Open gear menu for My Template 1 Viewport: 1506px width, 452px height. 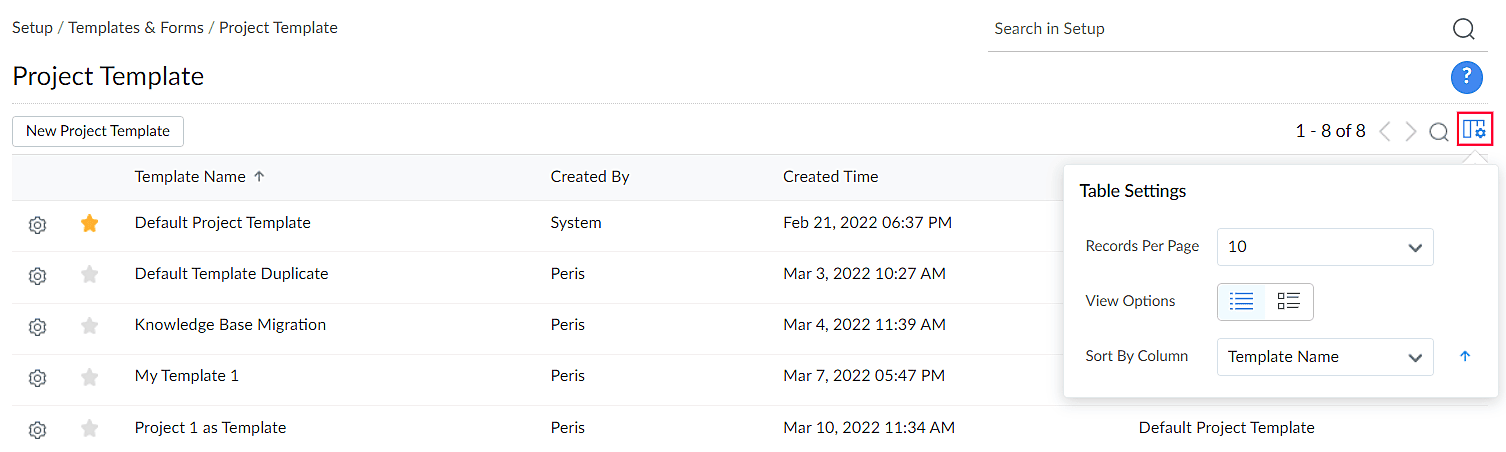37,378
